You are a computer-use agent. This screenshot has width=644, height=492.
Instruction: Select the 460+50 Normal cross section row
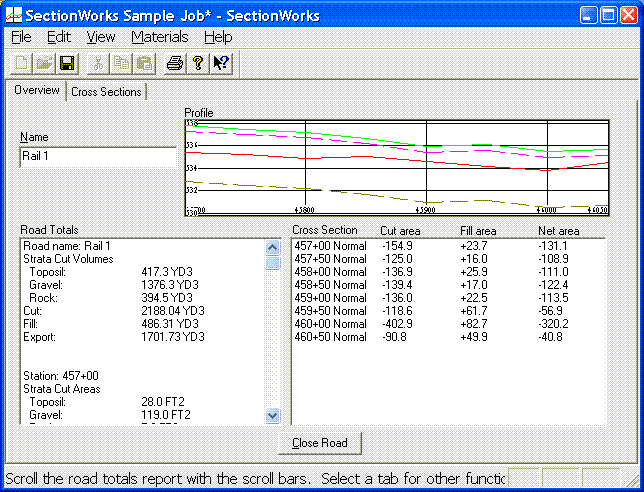coord(448,337)
